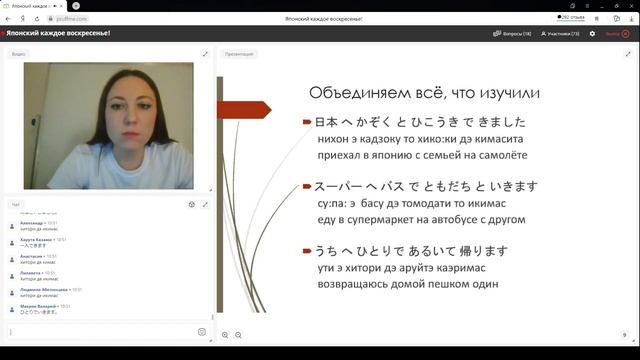Close the 'Японский каждое' browser tab
This screenshot has width=640, height=360.
tap(62, 6)
